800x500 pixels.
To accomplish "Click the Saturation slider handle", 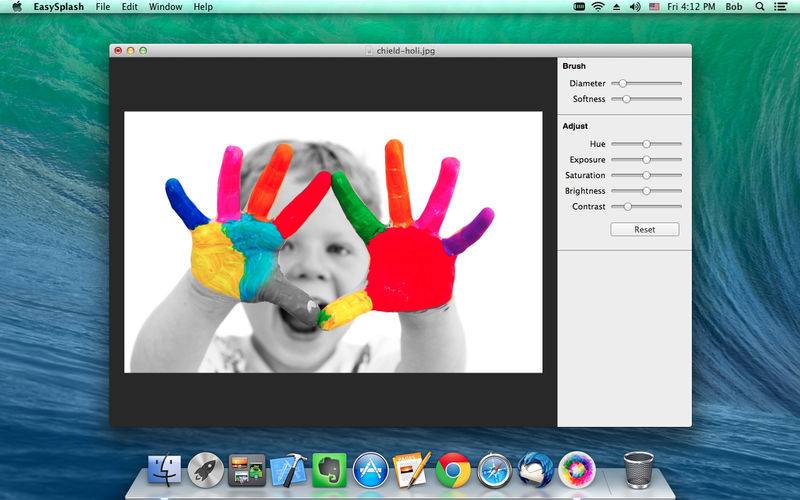I will tap(647, 175).
